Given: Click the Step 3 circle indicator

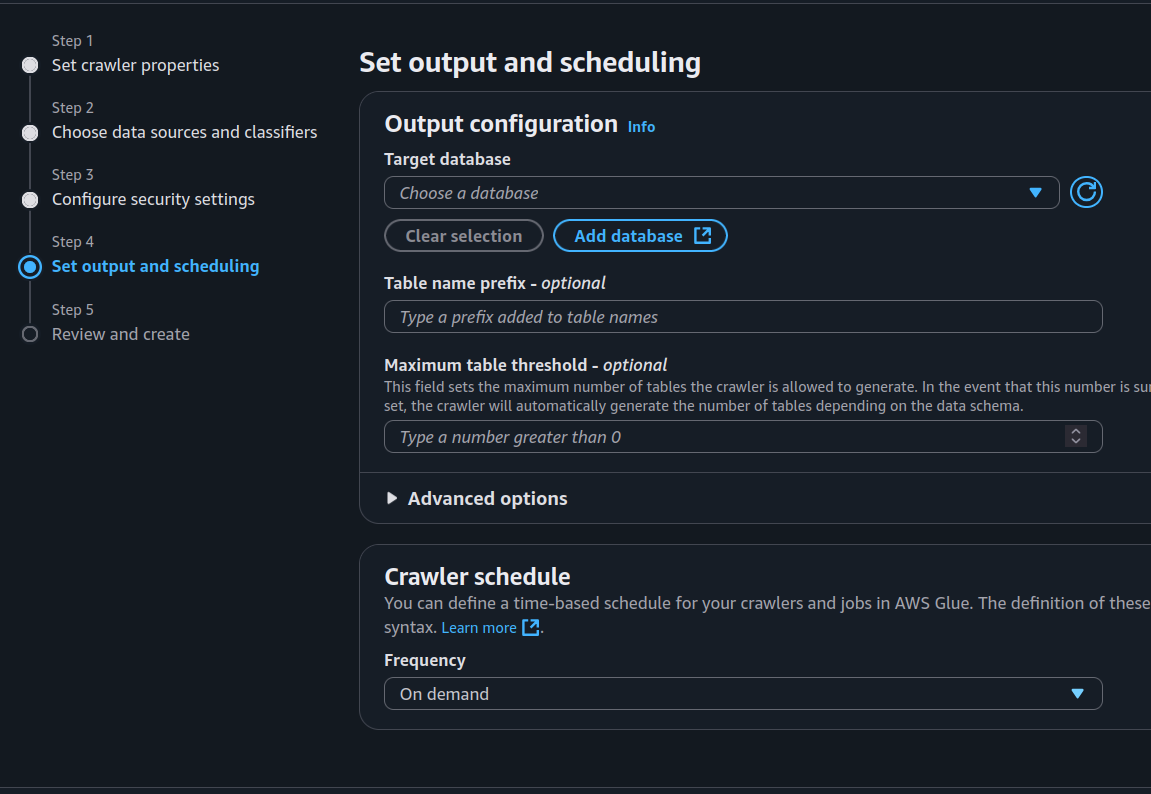Looking at the screenshot, I should [30, 200].
